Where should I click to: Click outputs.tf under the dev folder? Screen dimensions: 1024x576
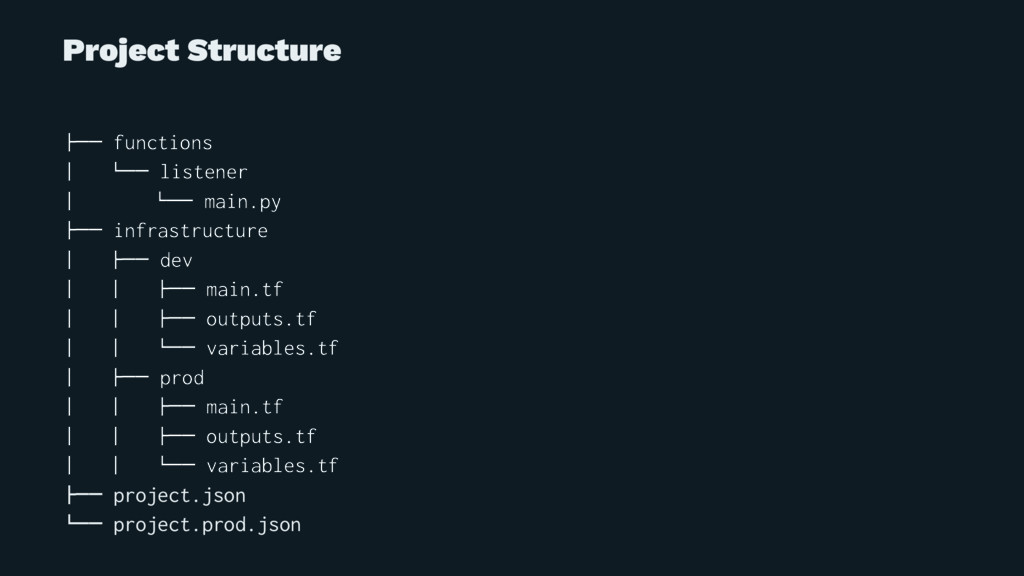point(261,319)
